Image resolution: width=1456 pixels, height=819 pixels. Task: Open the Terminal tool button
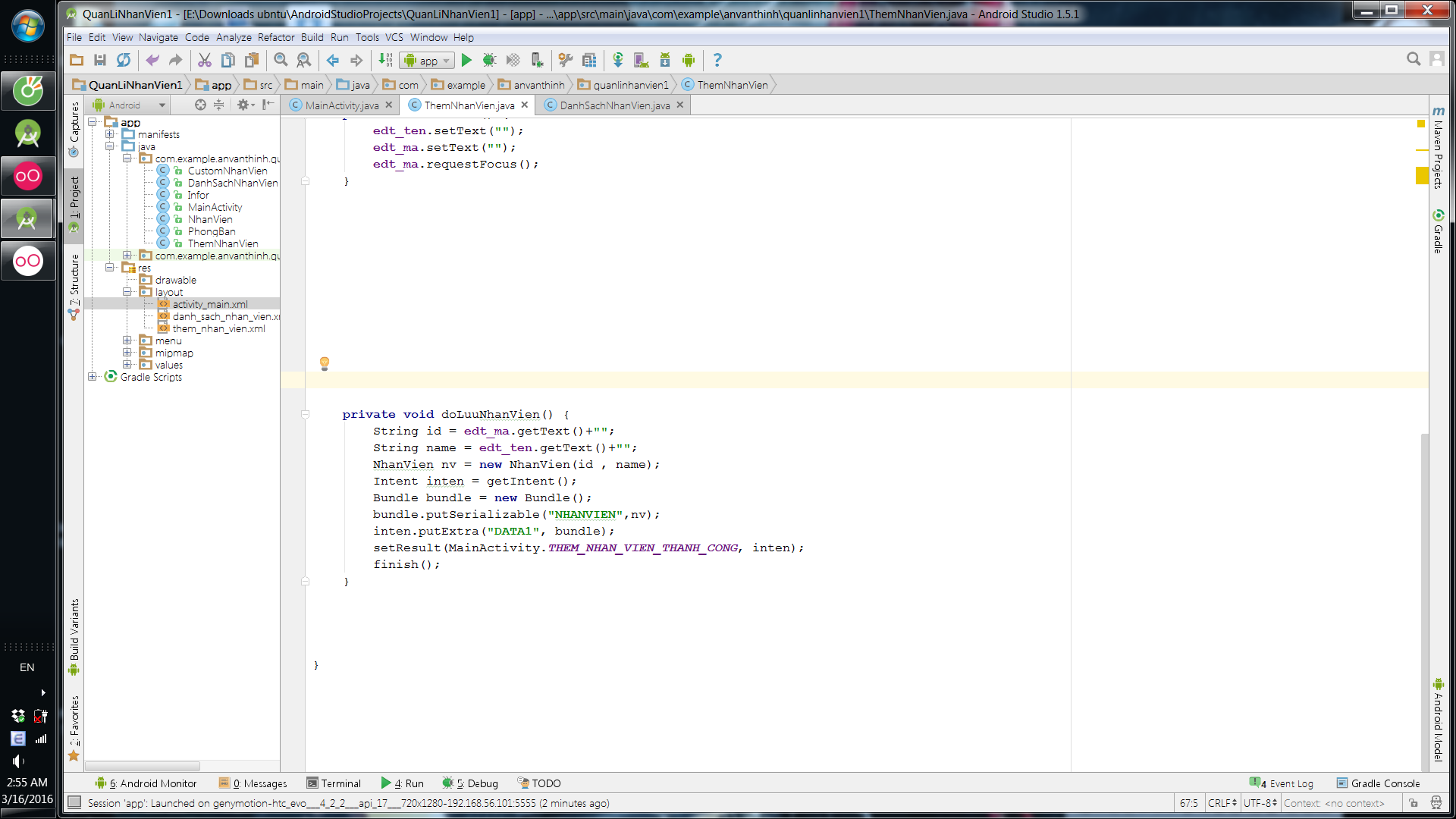pos(334,783)
